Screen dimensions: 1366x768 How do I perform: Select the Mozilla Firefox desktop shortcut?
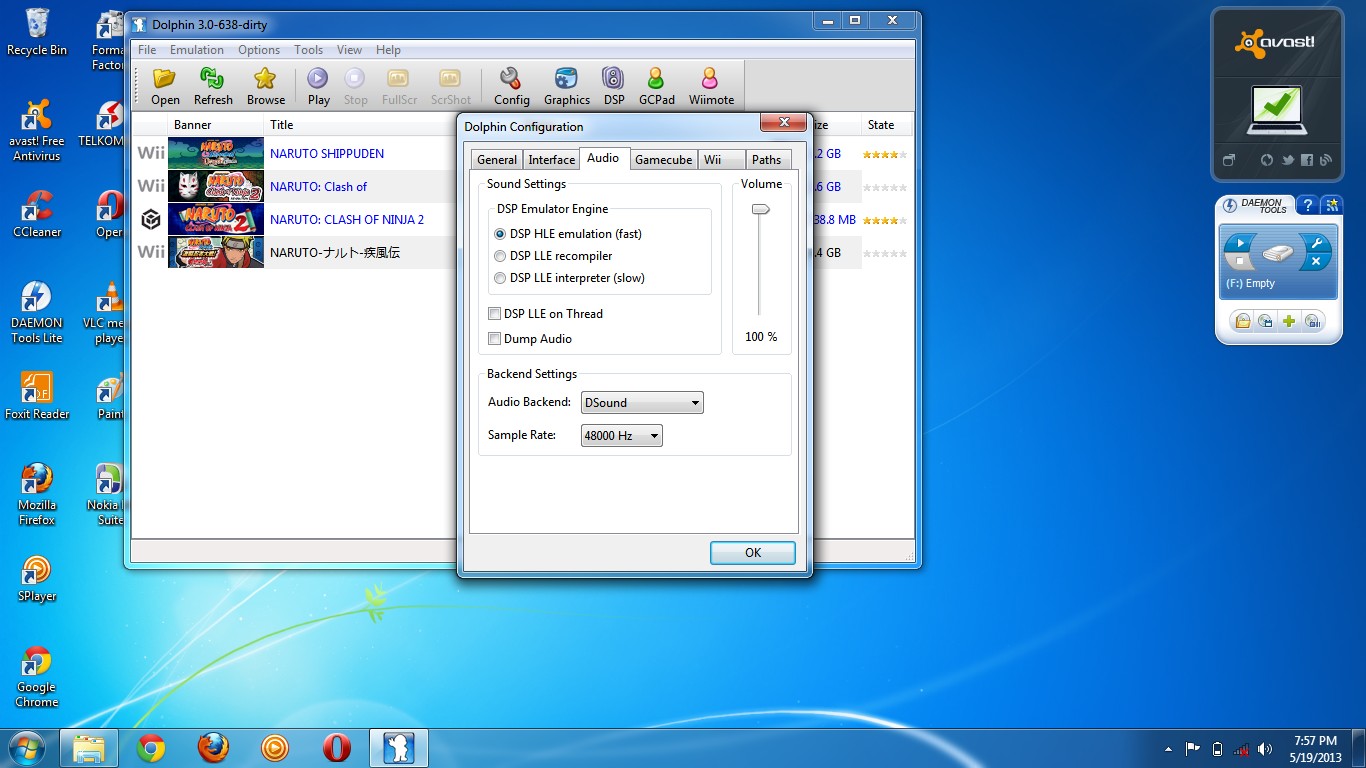coord(37,494)
